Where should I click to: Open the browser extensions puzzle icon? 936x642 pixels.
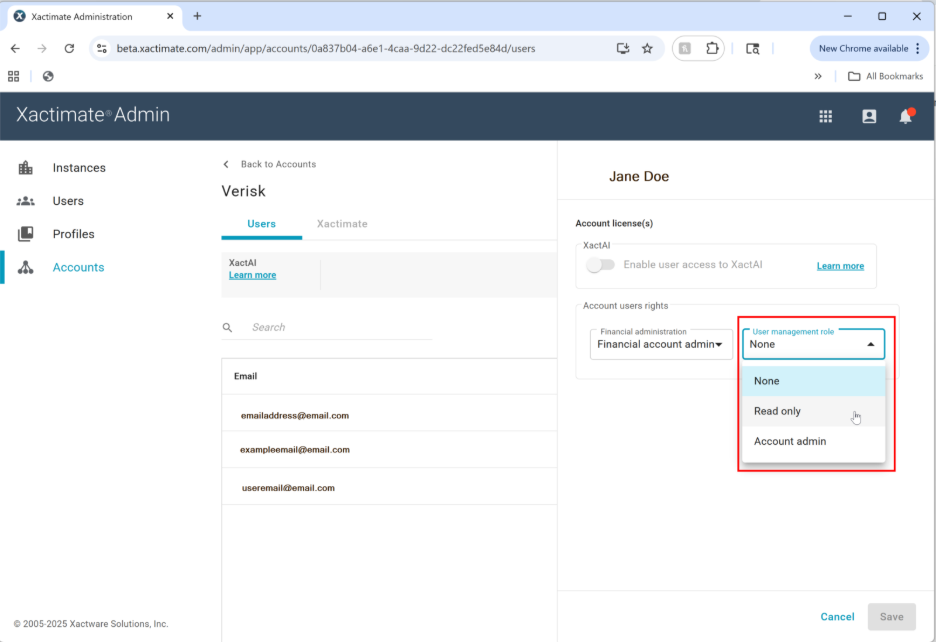point(712,48)
